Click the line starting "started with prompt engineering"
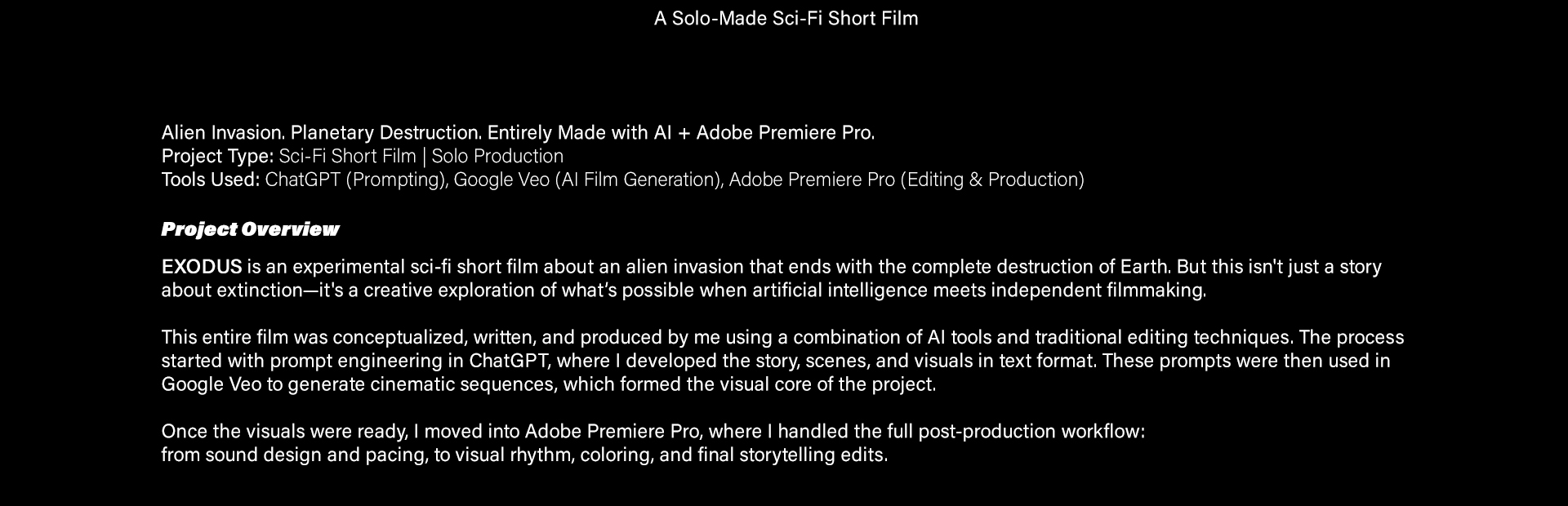Viewport: 1568px width, 506px height. (775, 361)
